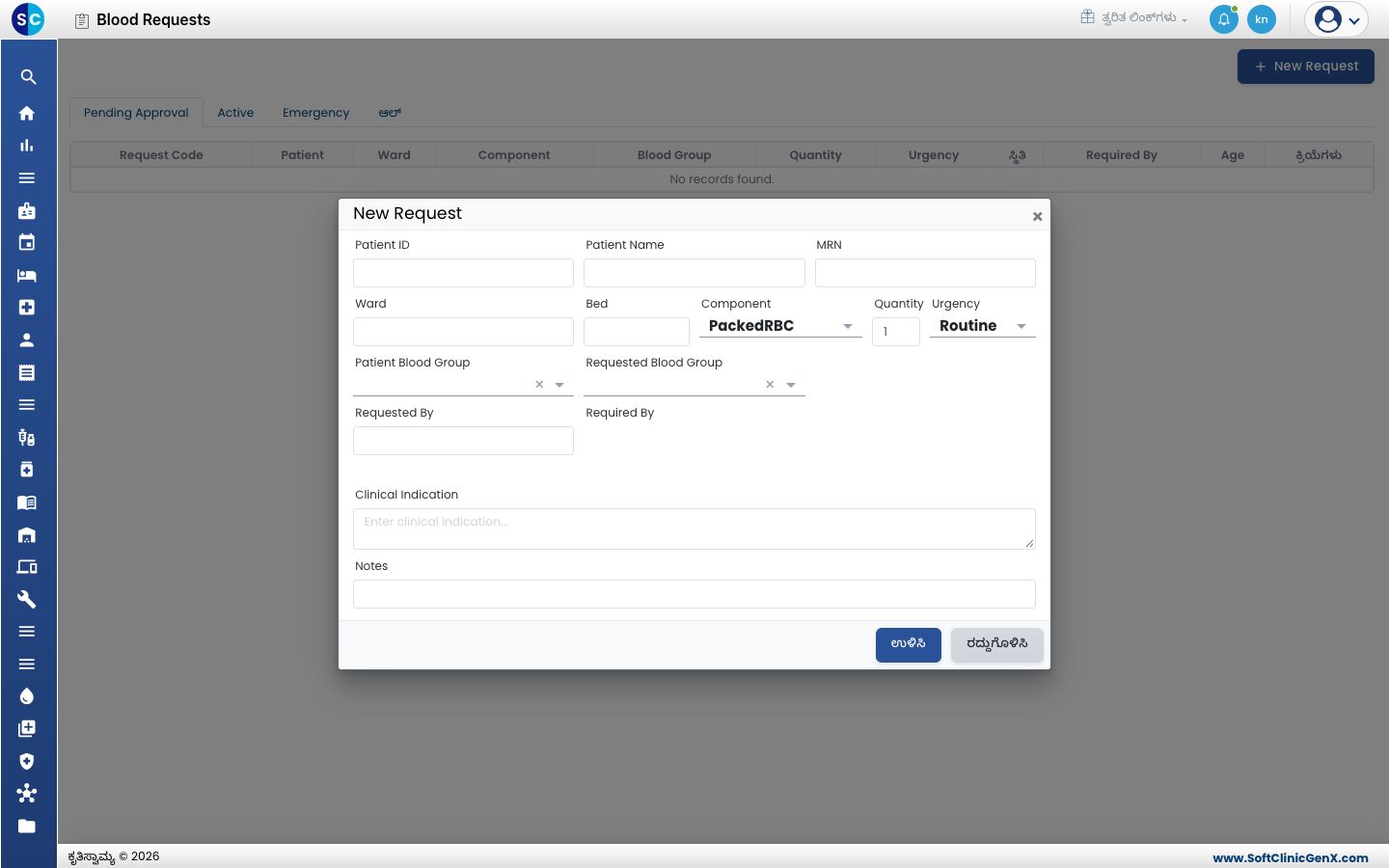Open the wrench tools sidebar icon
The height and width of the screenshot is (868, 1389).
27,599
